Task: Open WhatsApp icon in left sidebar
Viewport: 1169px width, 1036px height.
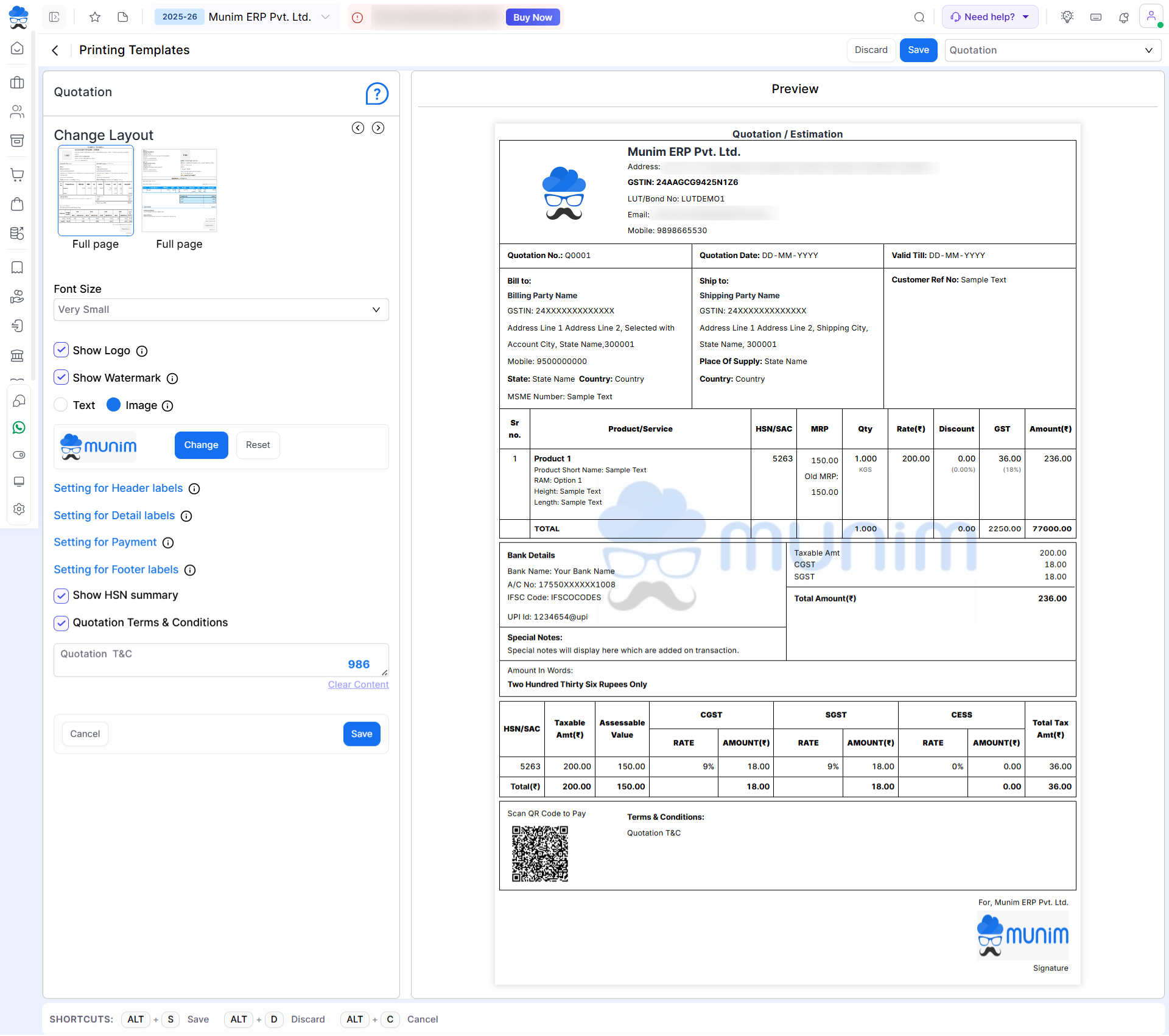Action: (x=19, y=428)
